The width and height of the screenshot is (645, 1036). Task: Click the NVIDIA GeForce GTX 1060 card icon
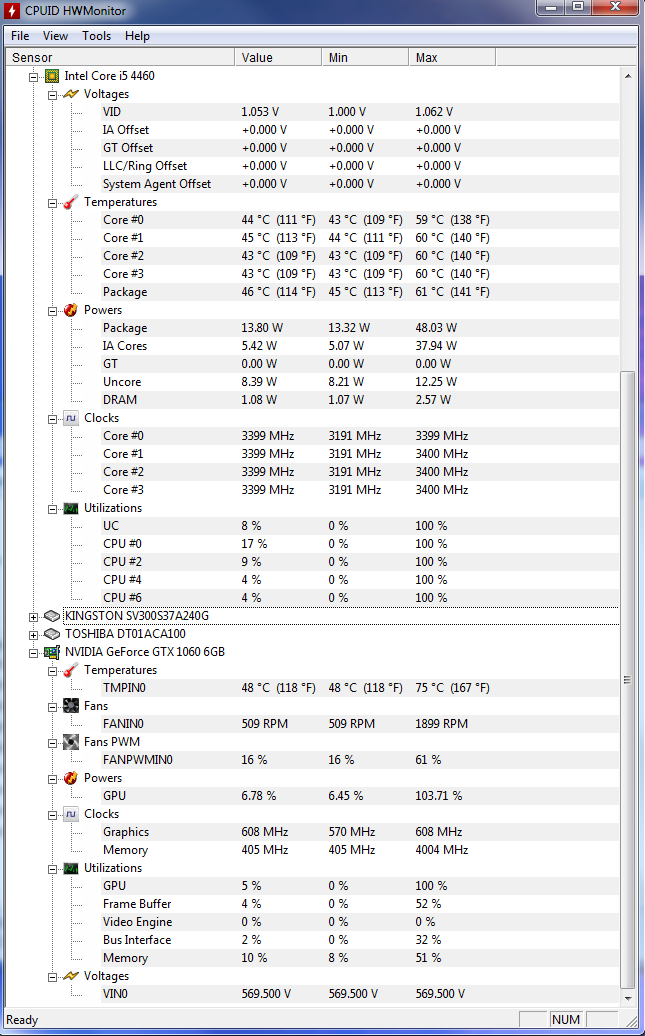pyautogui.click(x=52, y=652)
